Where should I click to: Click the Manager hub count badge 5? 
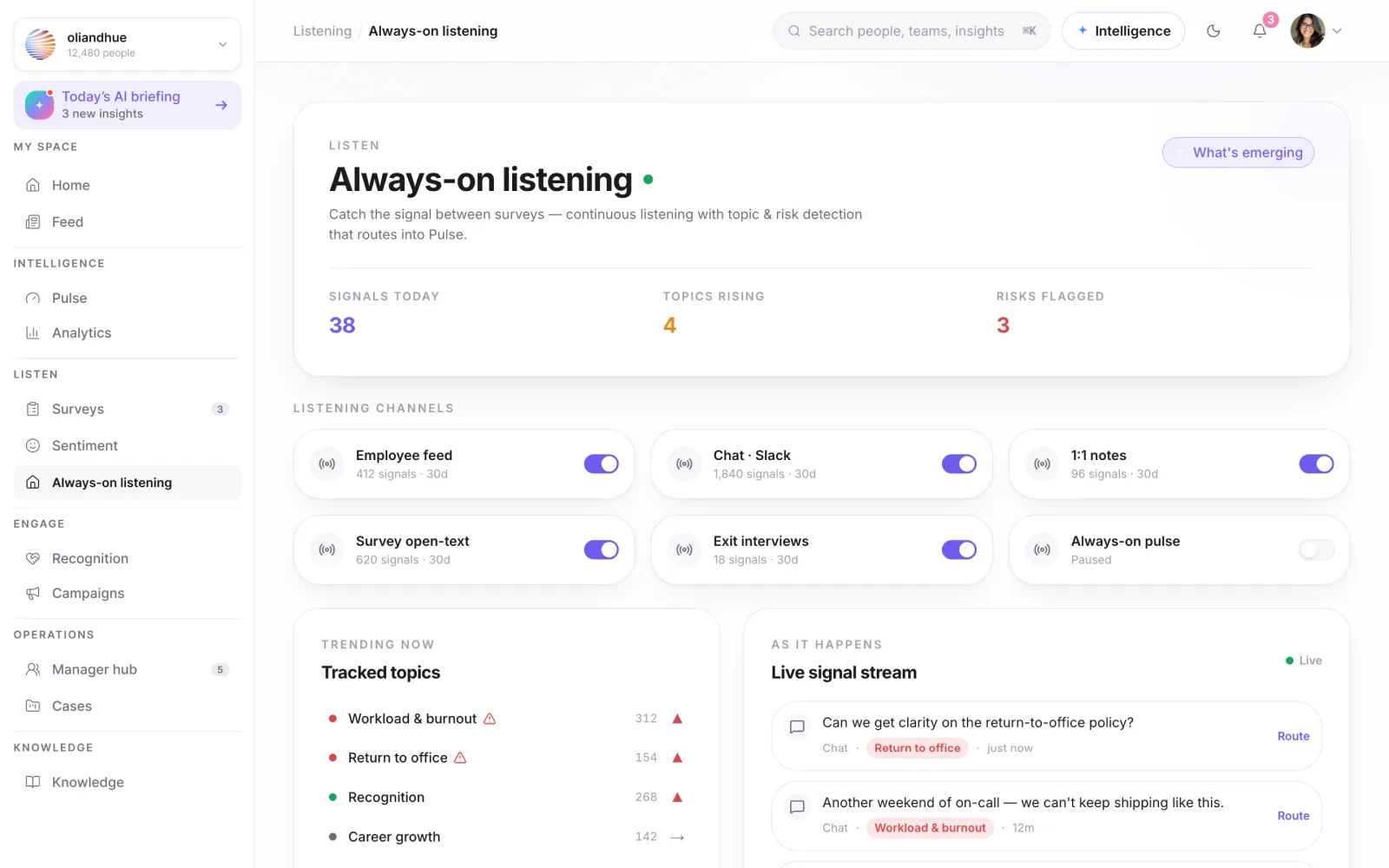pos(221,670)
